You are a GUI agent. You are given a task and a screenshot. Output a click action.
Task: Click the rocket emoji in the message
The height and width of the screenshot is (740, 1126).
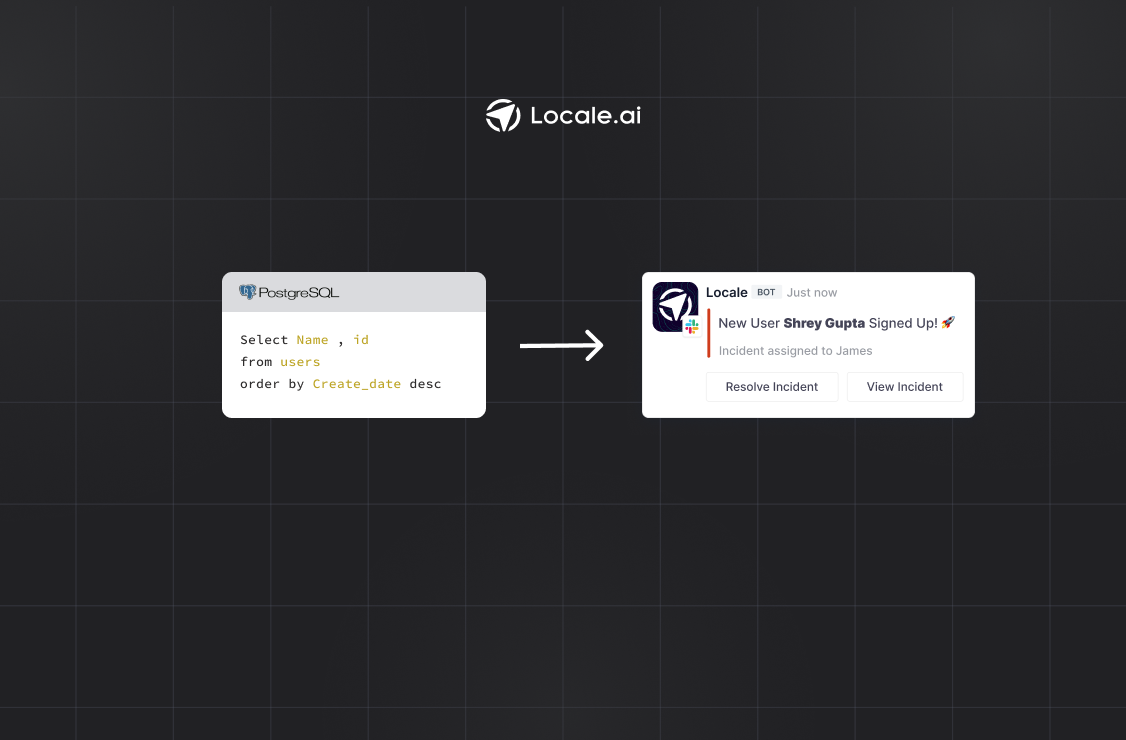(948, 323)
